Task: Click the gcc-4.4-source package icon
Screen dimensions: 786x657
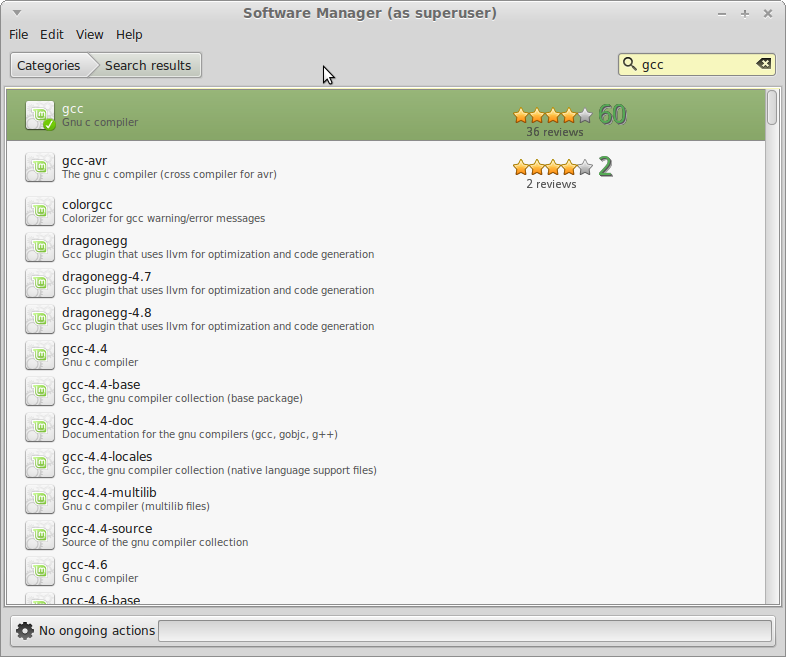Action: pyautogui.click(x=40, y=536)
